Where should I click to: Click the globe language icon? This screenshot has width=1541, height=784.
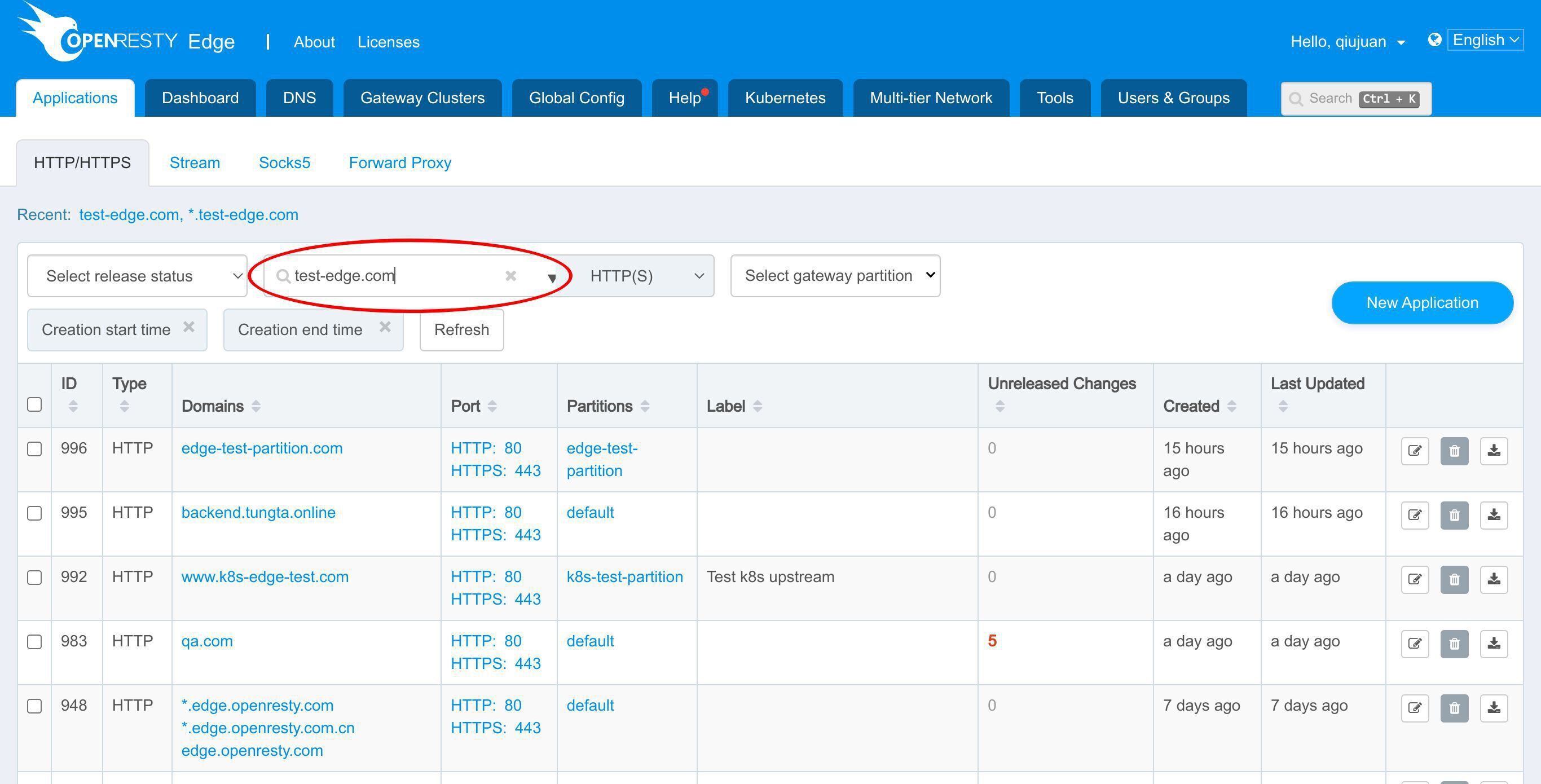(x=1434, y=39)
